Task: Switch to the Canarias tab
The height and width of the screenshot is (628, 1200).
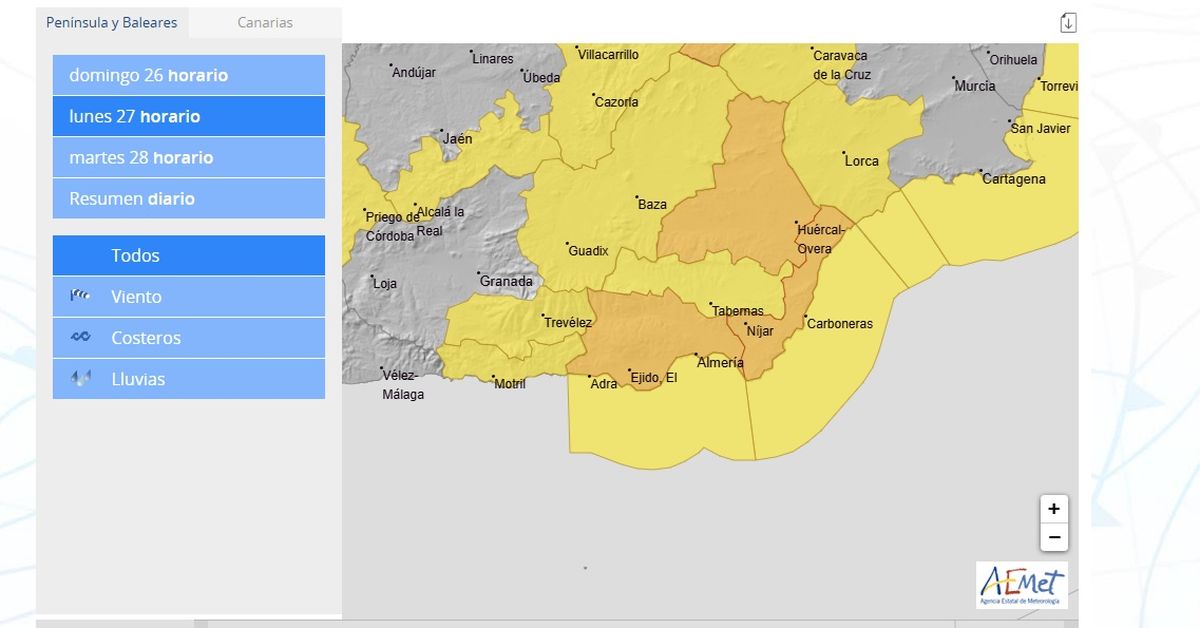Action: 265,22
